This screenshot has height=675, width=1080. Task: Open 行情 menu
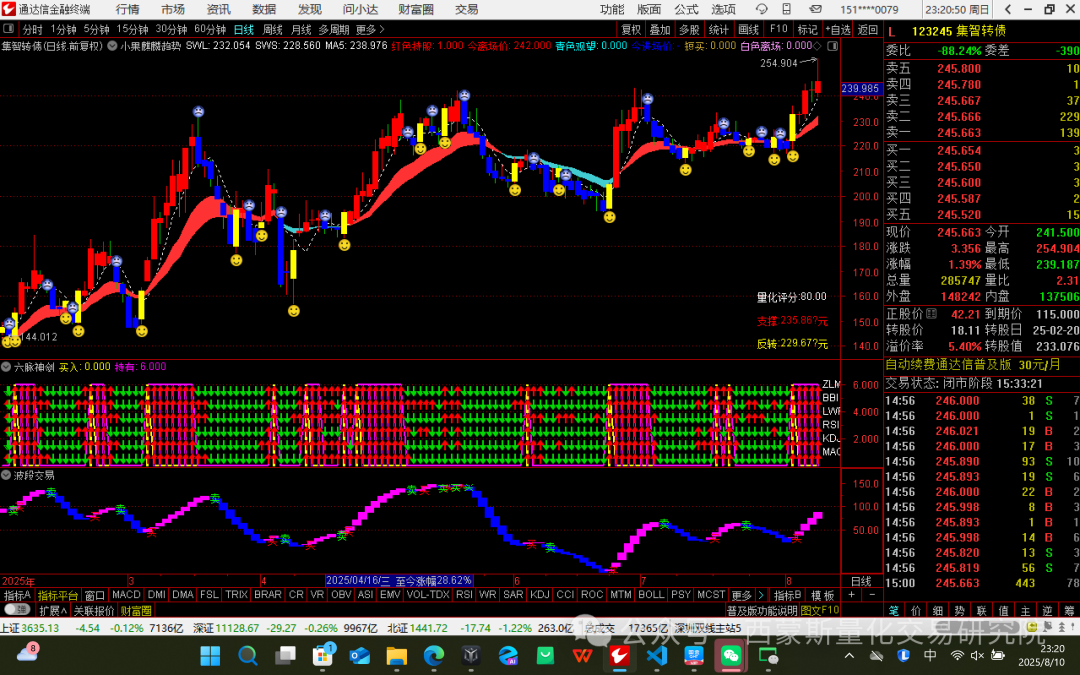pyautogui.click(x=127, y=9)
